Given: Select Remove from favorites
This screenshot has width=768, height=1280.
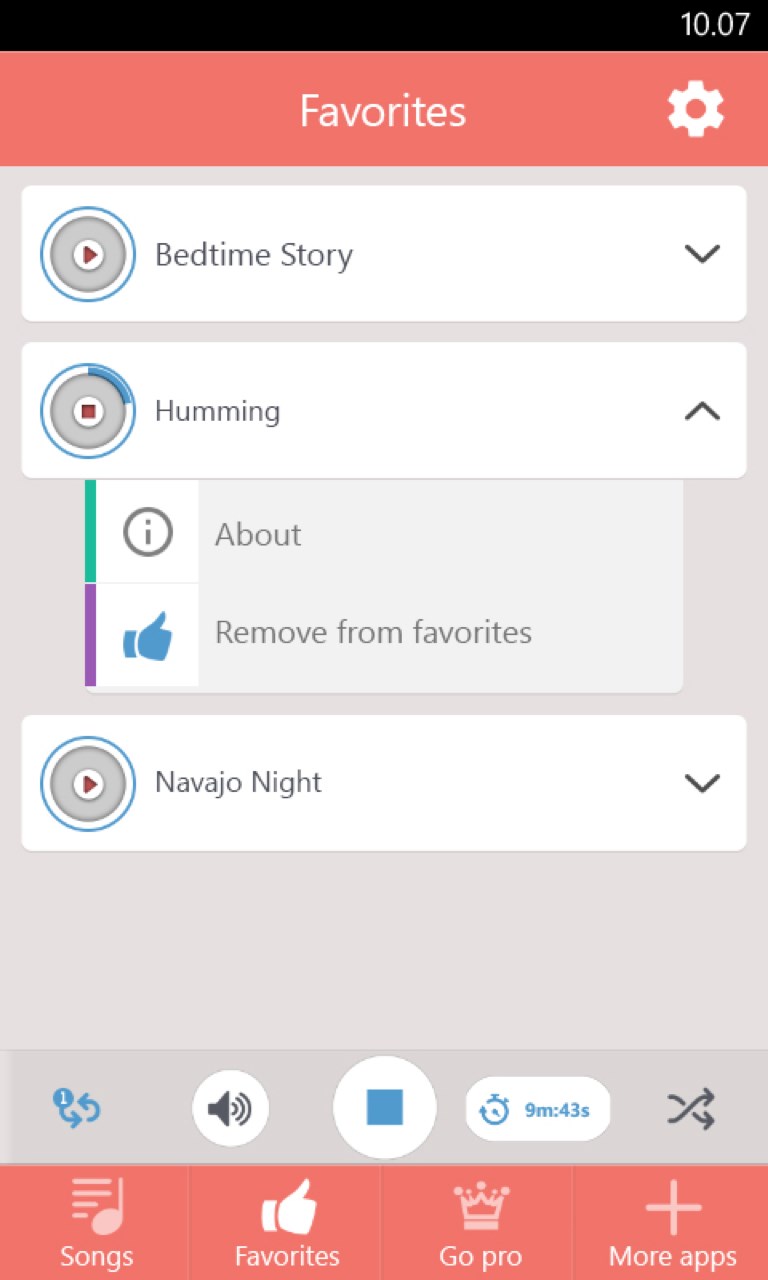Looking at the screenshot, I should [373, 633].
